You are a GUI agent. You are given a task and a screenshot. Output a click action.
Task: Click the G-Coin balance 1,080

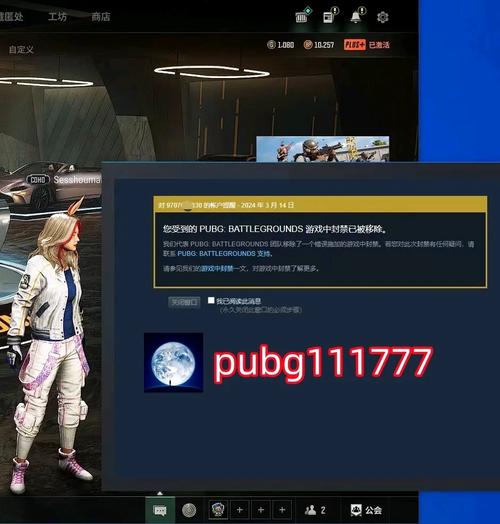pos(281,44)
